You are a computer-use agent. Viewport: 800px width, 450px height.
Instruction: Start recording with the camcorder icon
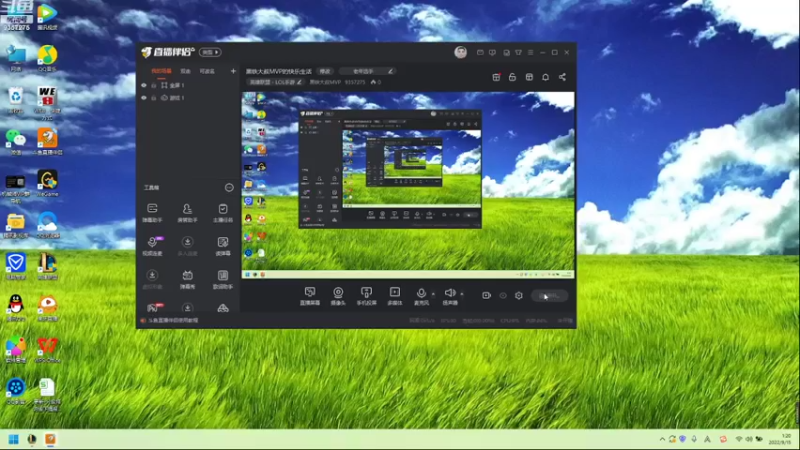tap(486, 295)
